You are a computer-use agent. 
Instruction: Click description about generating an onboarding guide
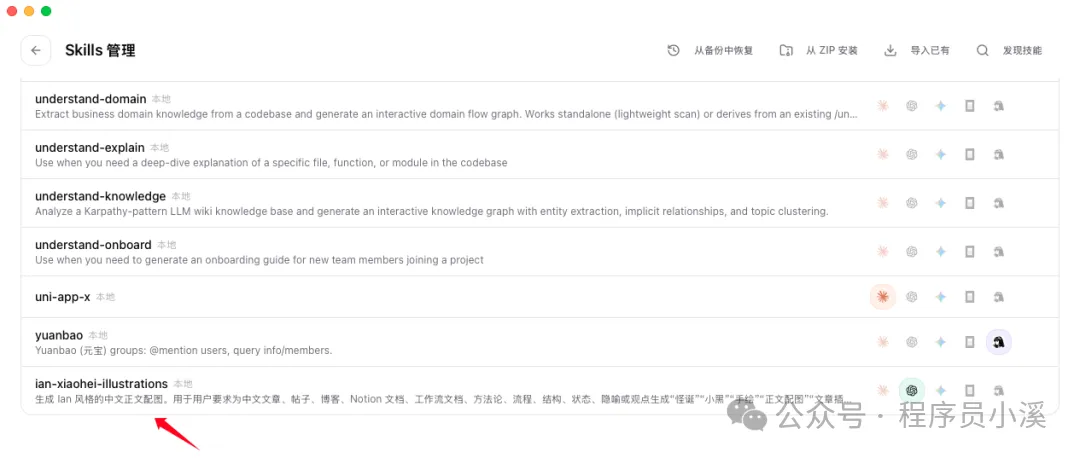click(260, 260)
